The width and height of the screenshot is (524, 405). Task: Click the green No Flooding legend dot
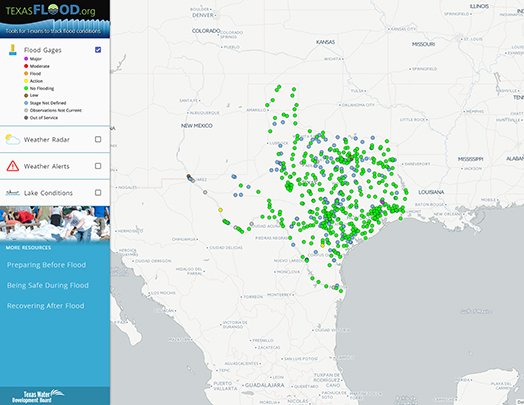click(x=26, y=88)
